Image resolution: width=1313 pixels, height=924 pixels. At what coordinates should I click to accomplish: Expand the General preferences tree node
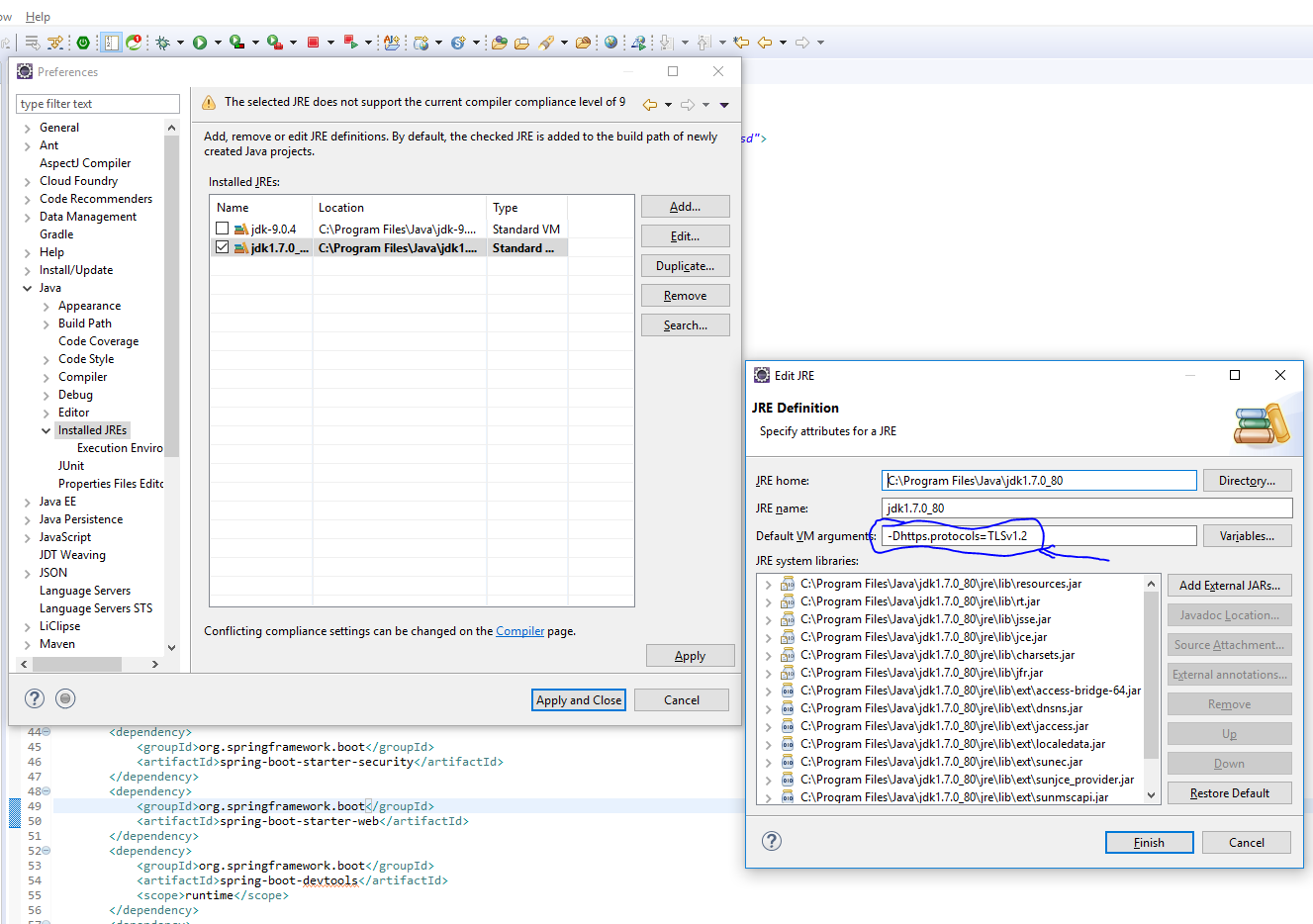[x=28, y=128]
